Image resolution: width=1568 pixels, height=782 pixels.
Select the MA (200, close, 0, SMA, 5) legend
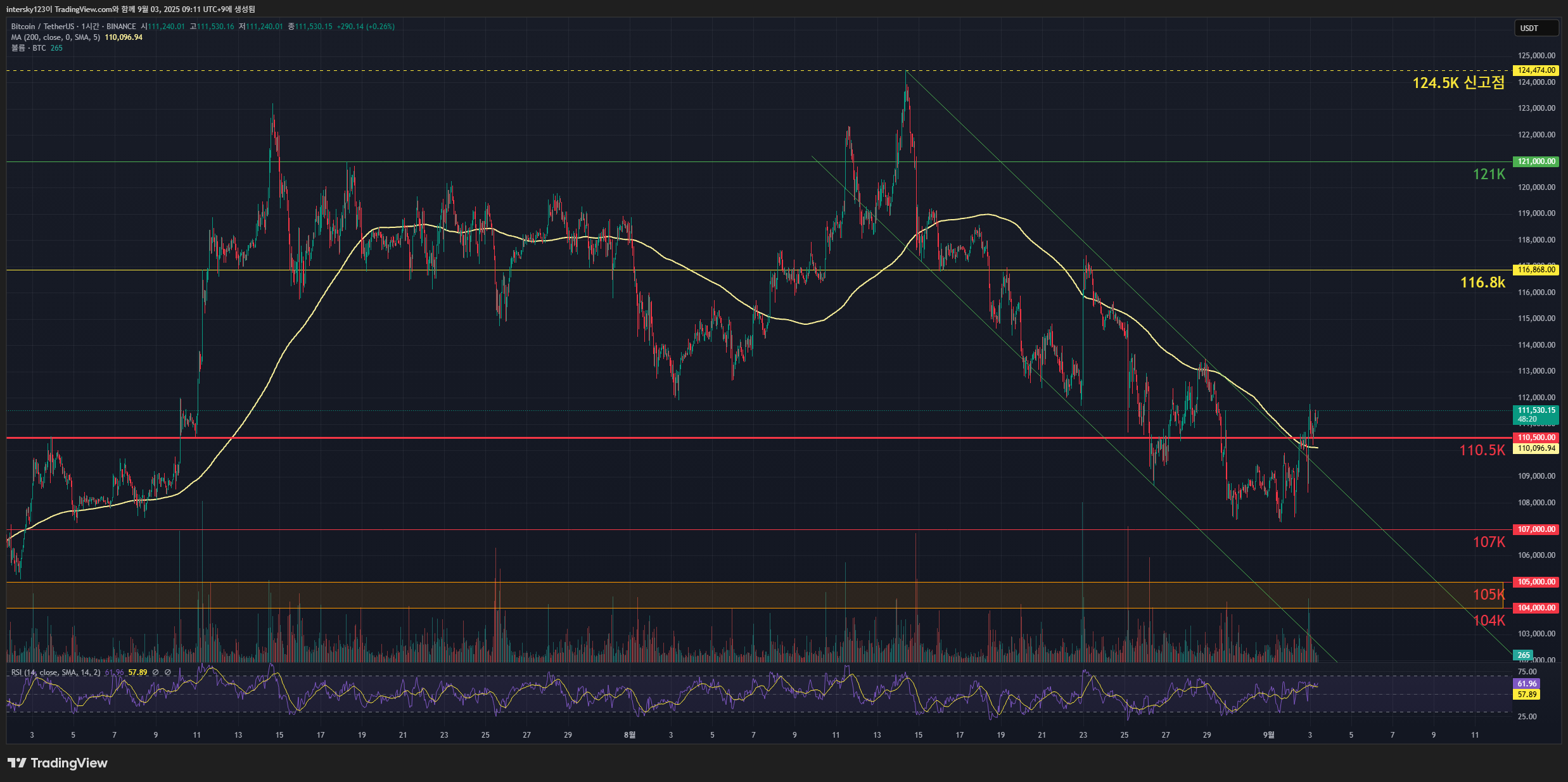tap(55, 37)
